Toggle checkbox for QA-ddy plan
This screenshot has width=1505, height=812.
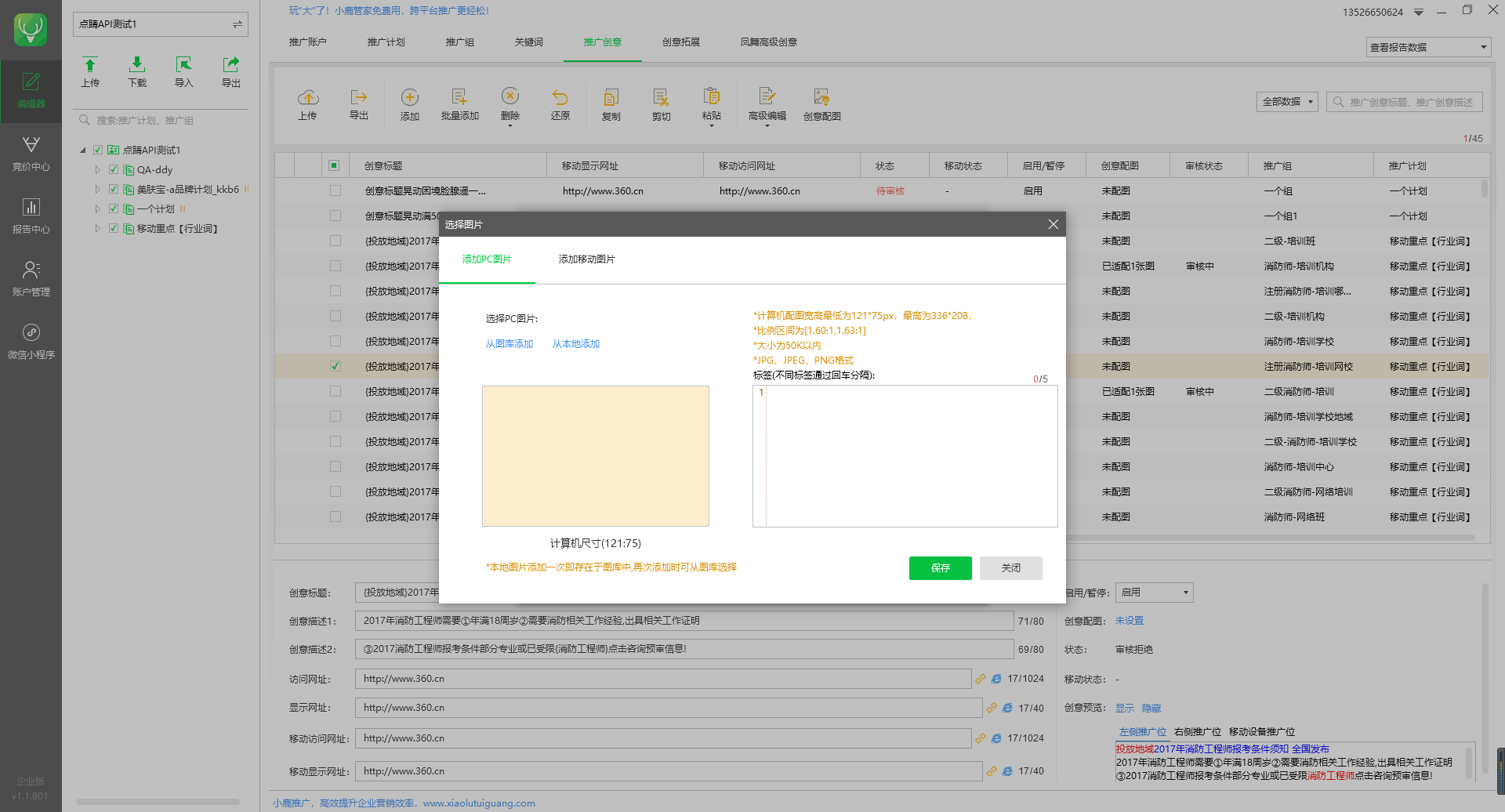(x=114, y=169)
